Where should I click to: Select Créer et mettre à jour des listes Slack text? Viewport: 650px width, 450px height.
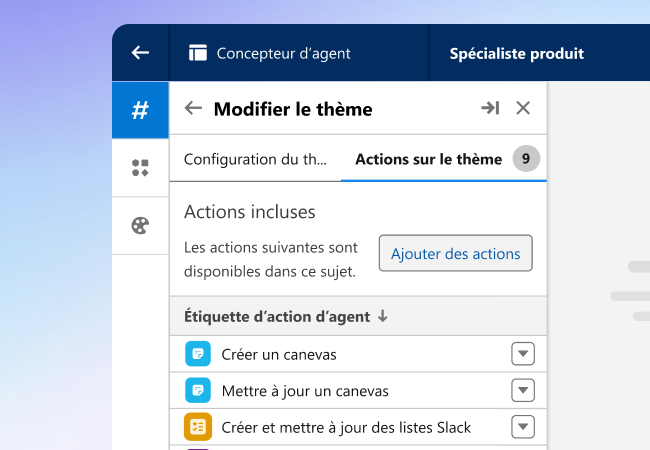tap(346, 428)
